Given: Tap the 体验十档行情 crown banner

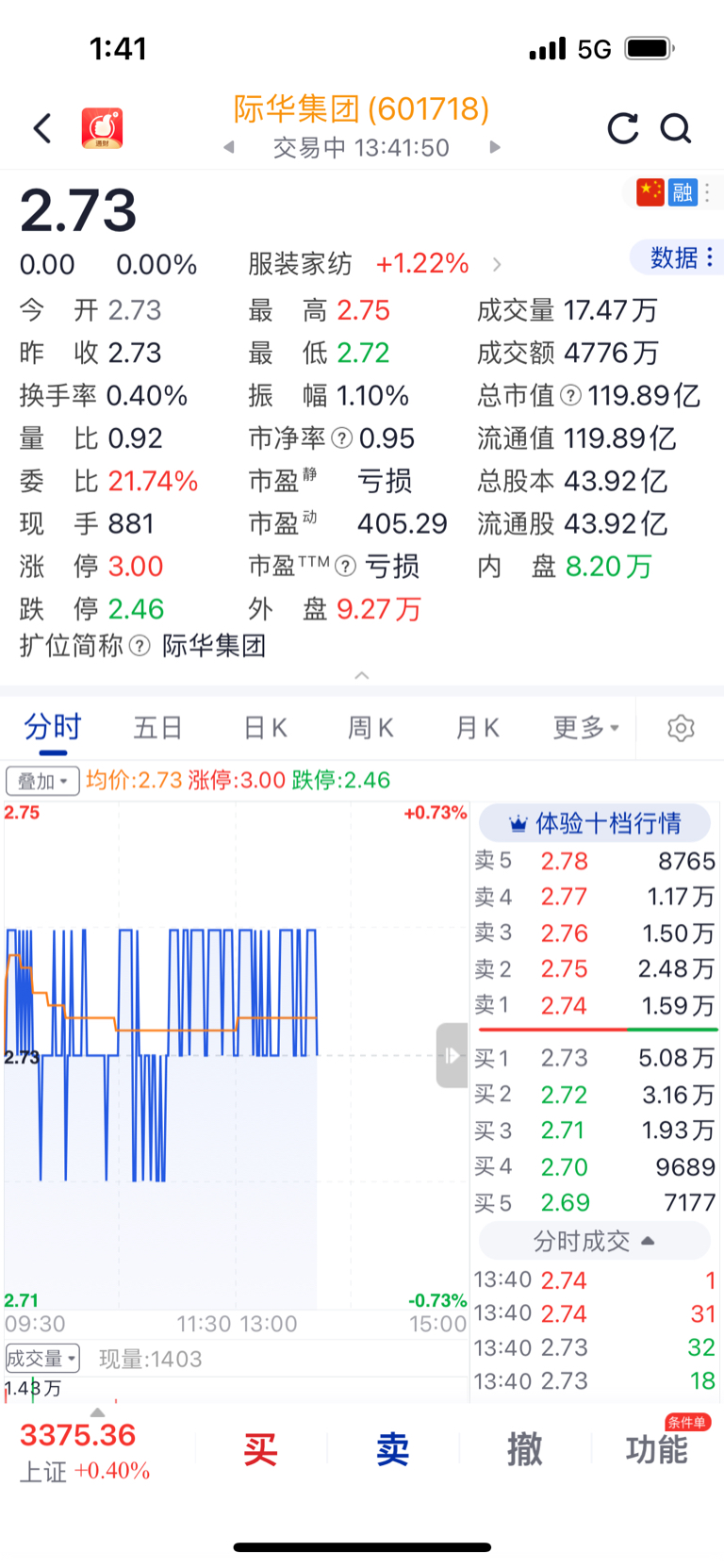Looking at the screenshot, I should coord(595,823).
